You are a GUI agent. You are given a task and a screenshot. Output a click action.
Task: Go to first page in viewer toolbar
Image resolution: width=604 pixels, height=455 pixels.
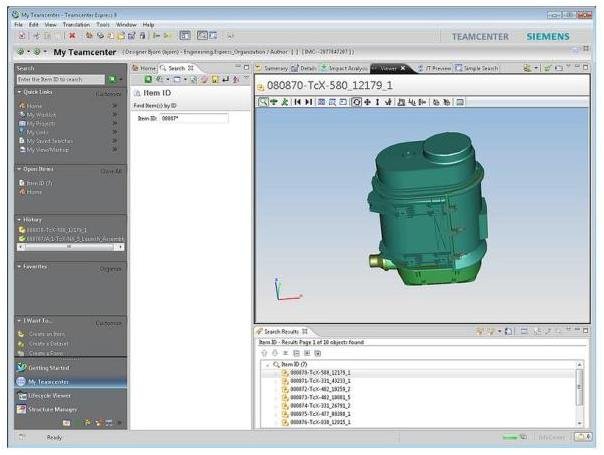click(297, 102)
